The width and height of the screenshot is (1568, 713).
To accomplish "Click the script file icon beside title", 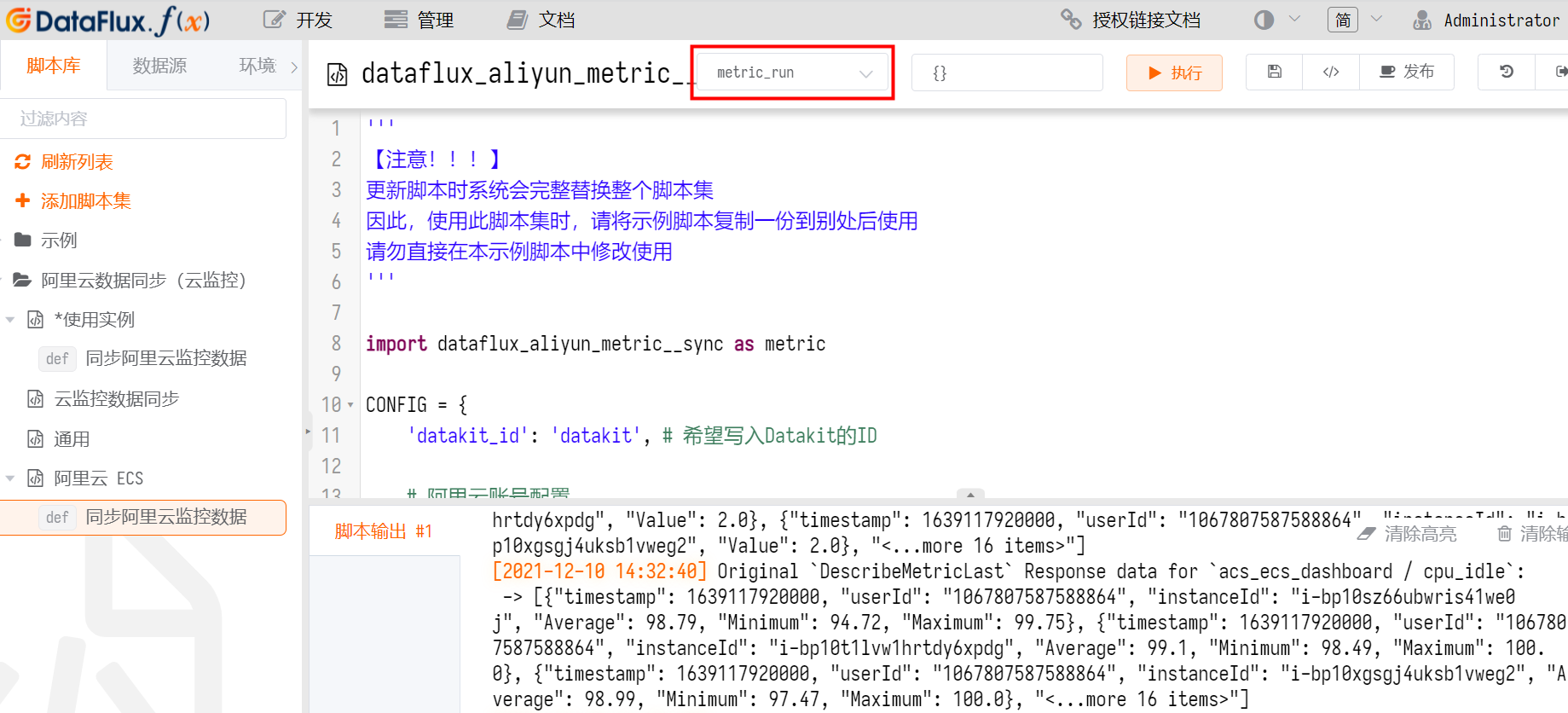I will click(338, 74).
